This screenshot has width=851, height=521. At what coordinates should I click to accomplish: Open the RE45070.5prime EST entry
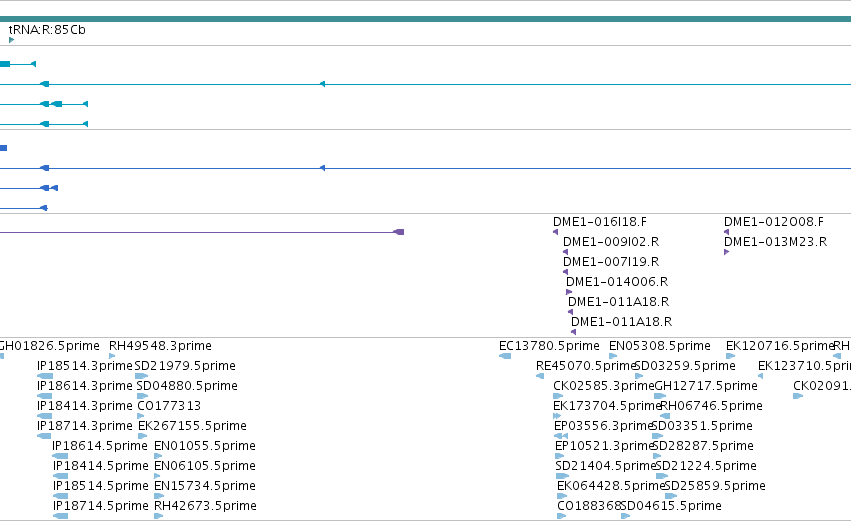pyautogui.click(x=585, y=366)
